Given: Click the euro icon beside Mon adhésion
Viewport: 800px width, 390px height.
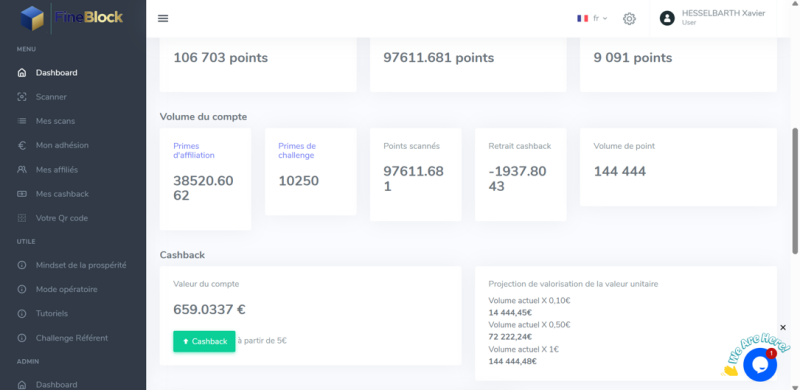Looking at the screenshot, I should pyautogui.click(x=21, y=145).
